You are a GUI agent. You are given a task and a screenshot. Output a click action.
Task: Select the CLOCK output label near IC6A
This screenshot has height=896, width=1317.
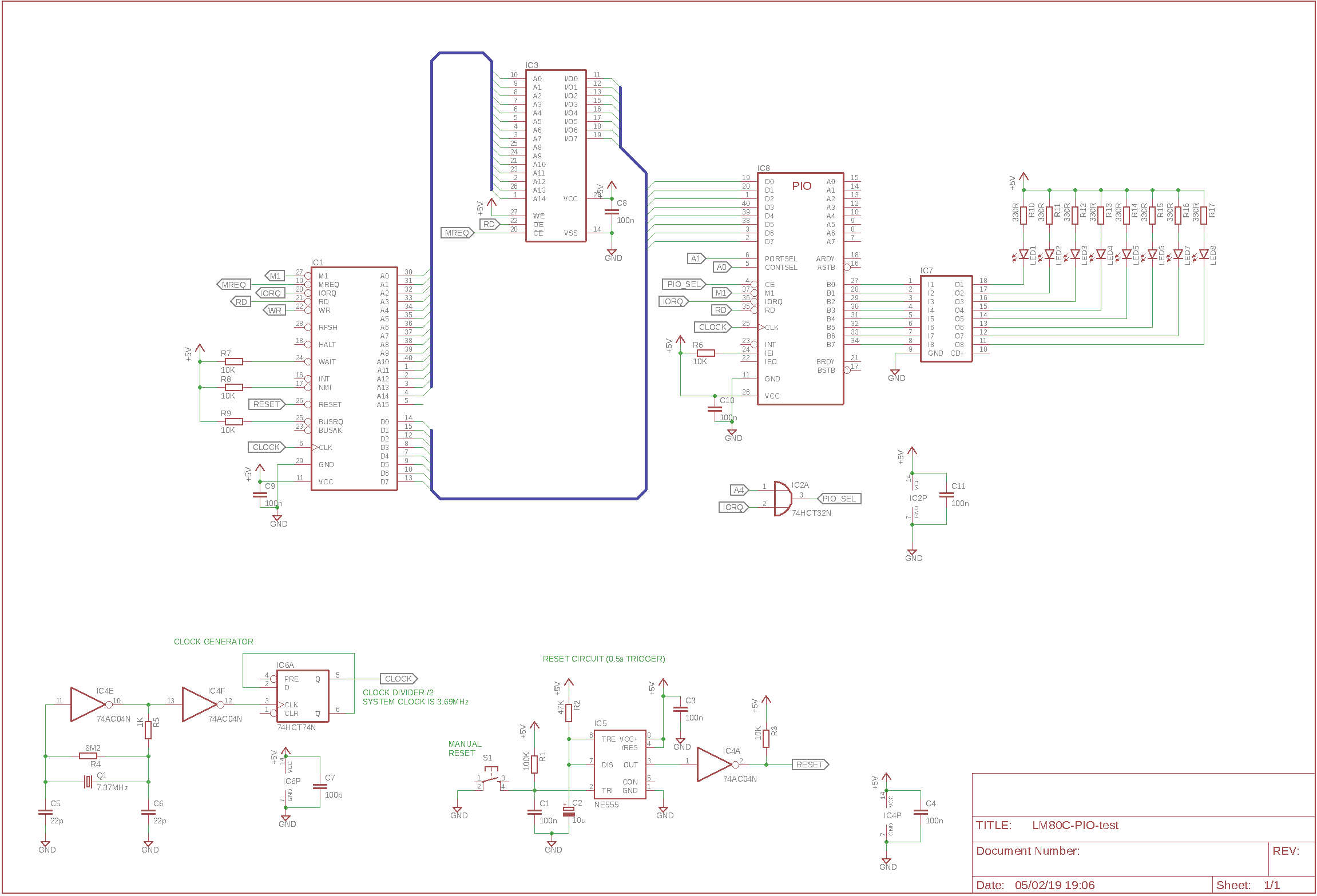click(x=398, y=679)
